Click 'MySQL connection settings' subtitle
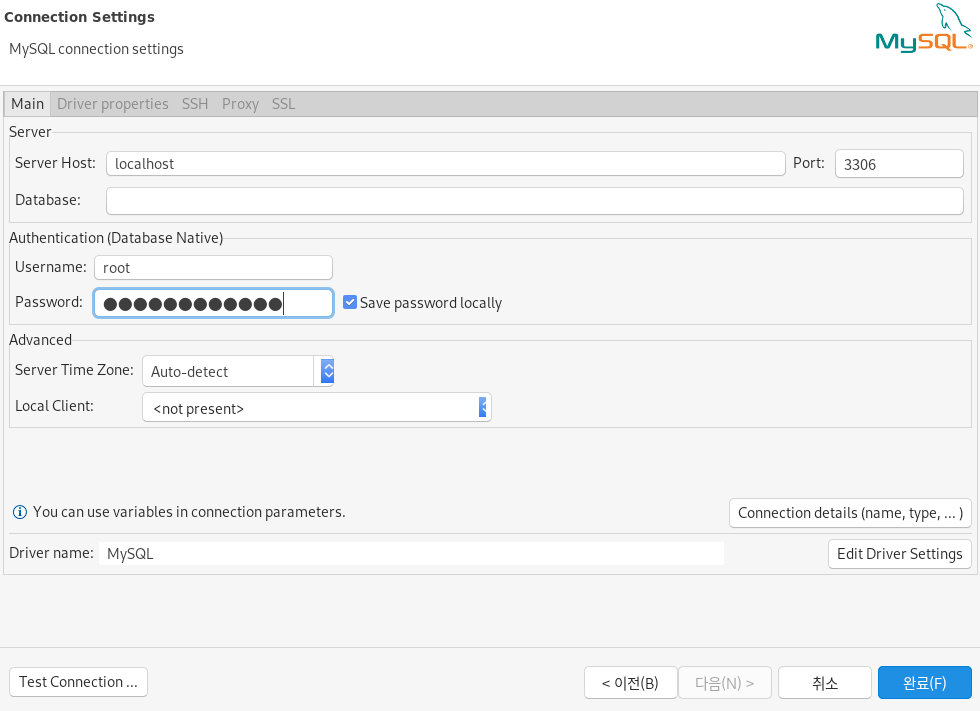 (x=96, y=49)
